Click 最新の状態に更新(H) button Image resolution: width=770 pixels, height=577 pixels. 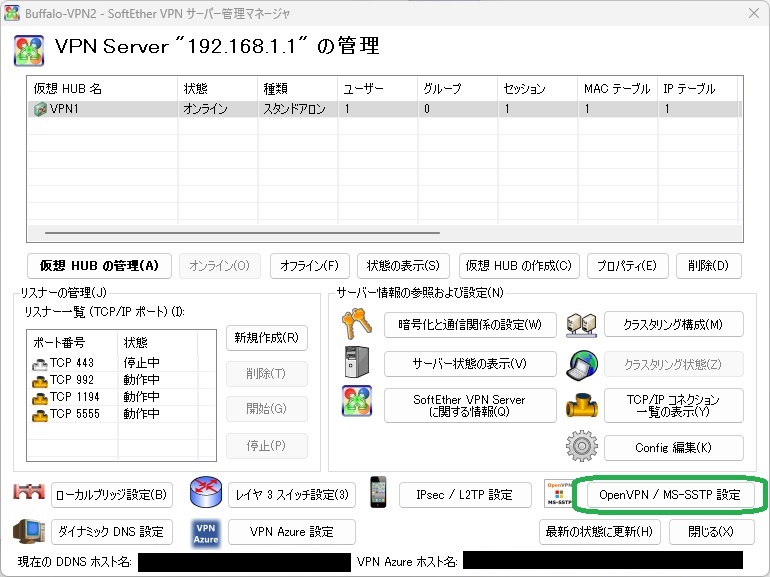(x=600, y=532)
